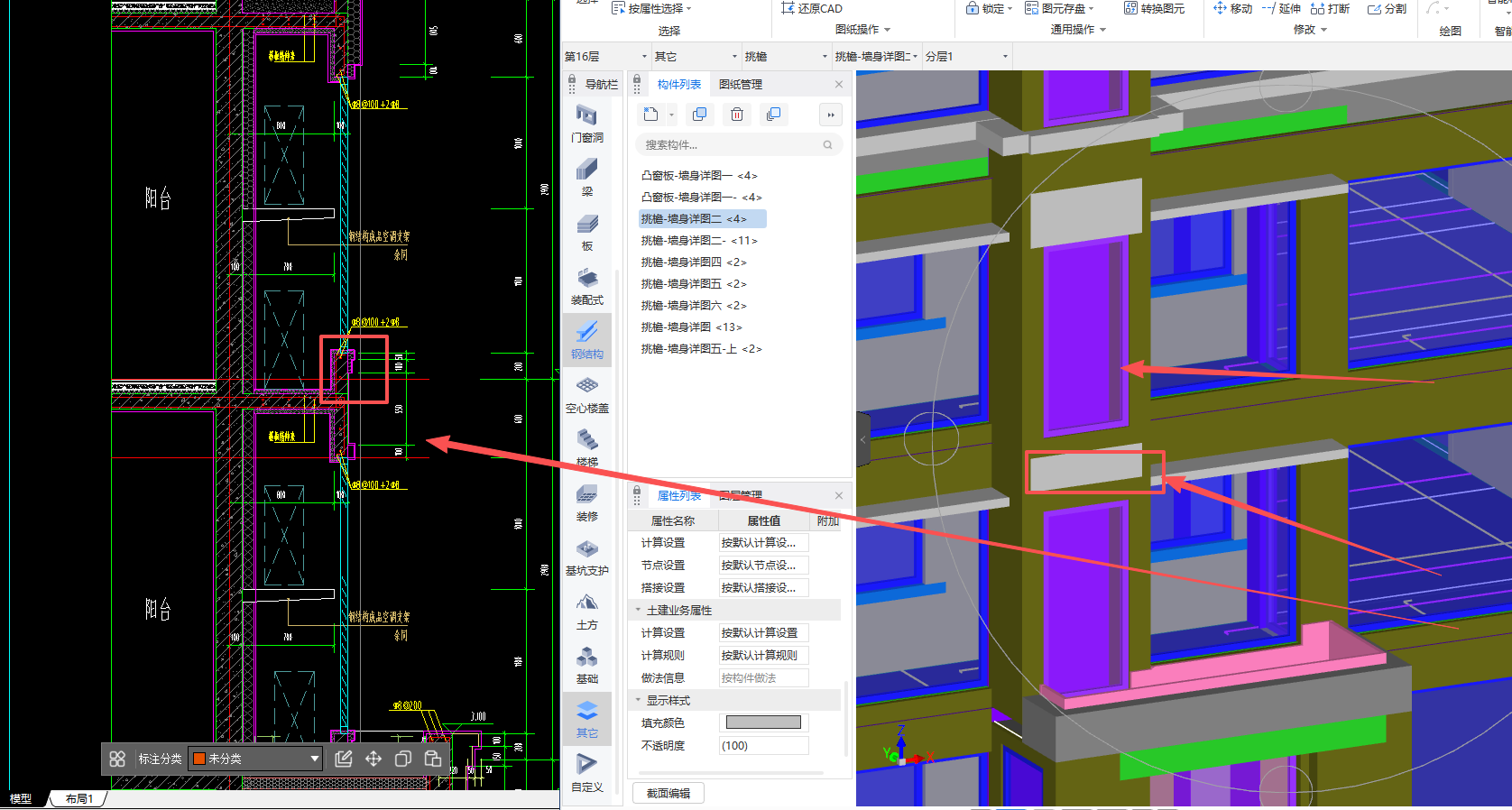Select the 土方 earthwork icon
Viewport: 1512px width, 810px height.
(x=586, y=610)
